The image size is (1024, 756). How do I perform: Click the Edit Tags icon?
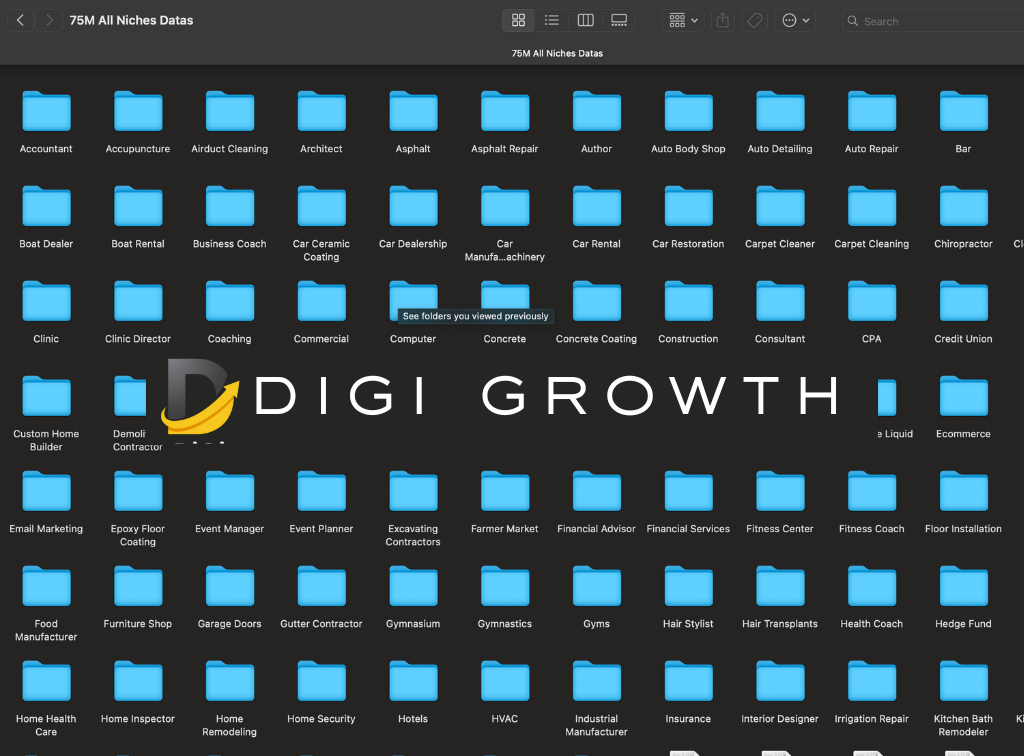[756, 20]
